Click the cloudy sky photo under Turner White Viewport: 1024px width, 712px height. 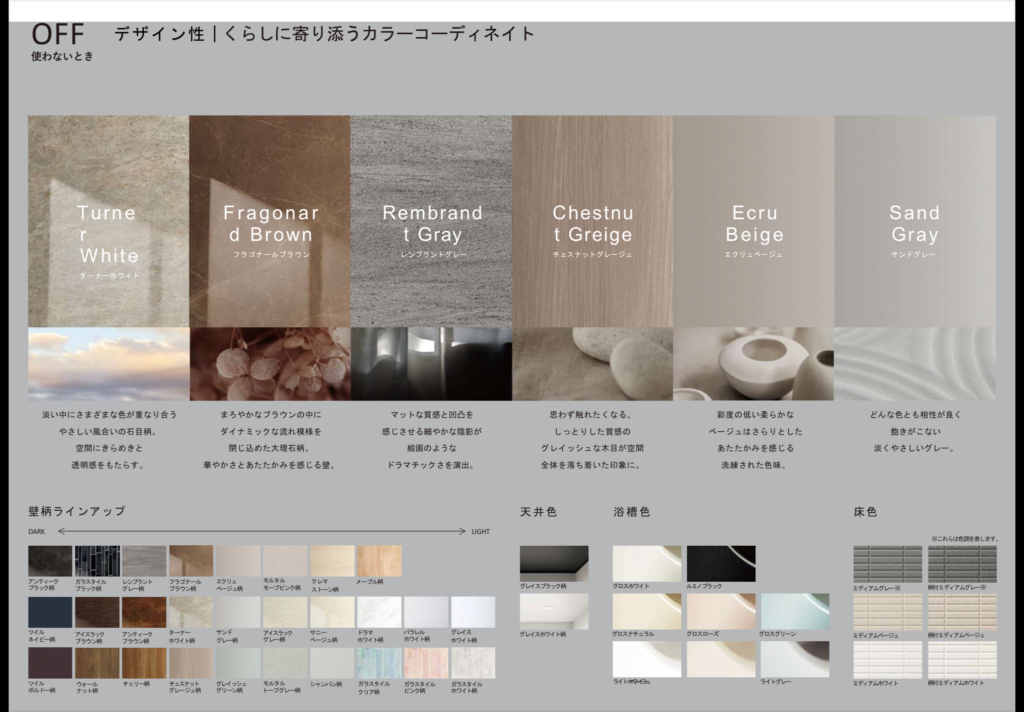tap(108, 364)
